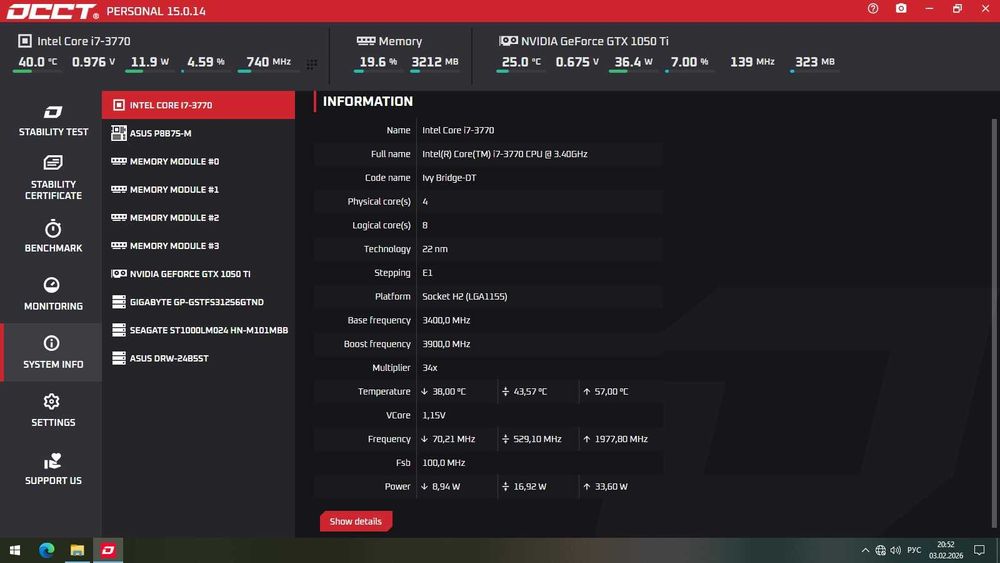Click the GPU card icon in header

[508, 41]
